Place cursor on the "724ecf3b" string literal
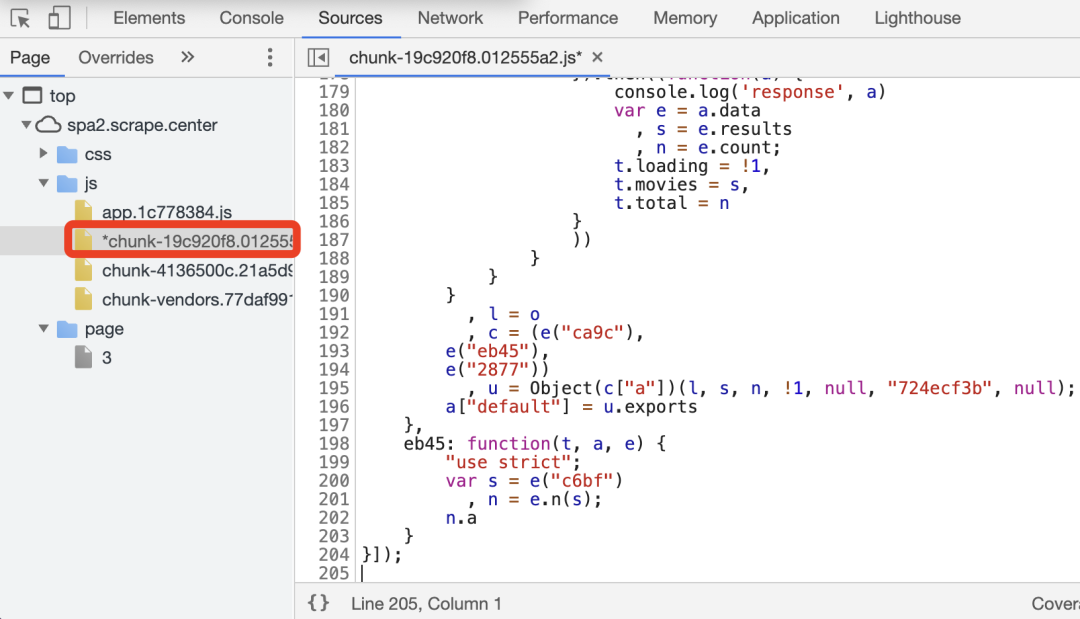Image resolution: width=1080 pixels, height=619 pixels. (x=940, y=388)
